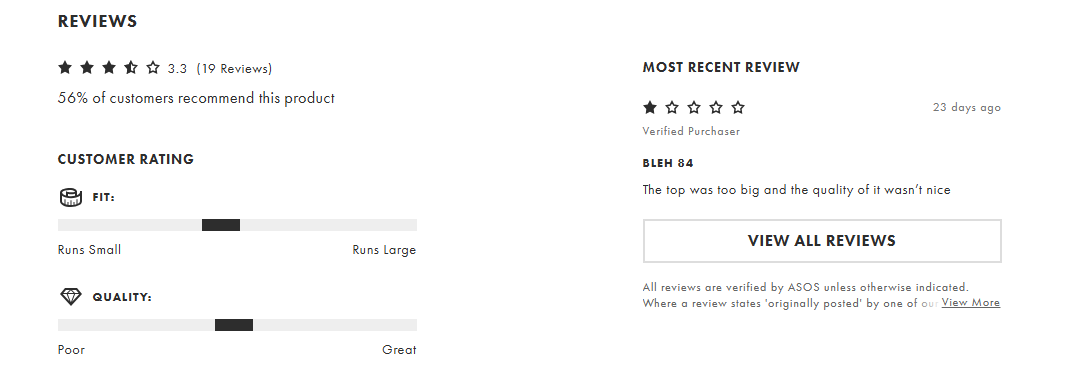Click the last empty star in recent review

coord(738,107)
